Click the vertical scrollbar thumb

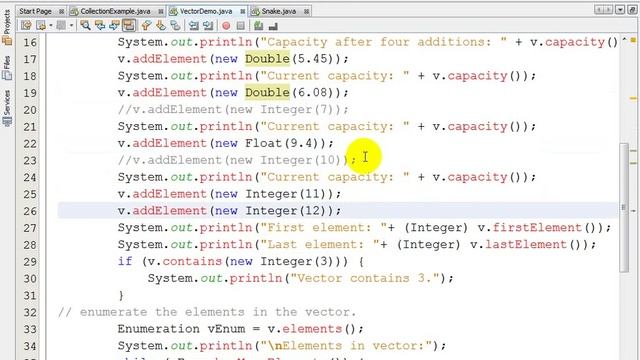pyautogui.click(x=624, y=207)
